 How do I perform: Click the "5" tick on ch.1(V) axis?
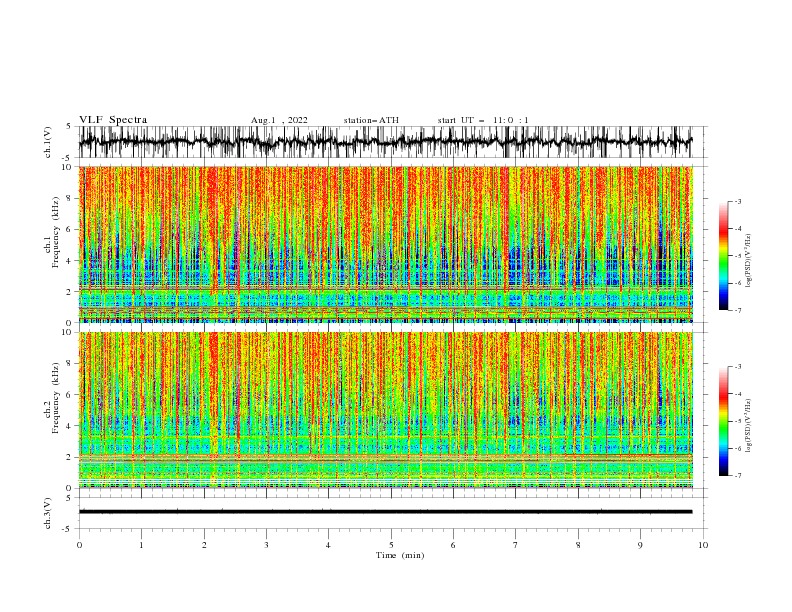68,127
